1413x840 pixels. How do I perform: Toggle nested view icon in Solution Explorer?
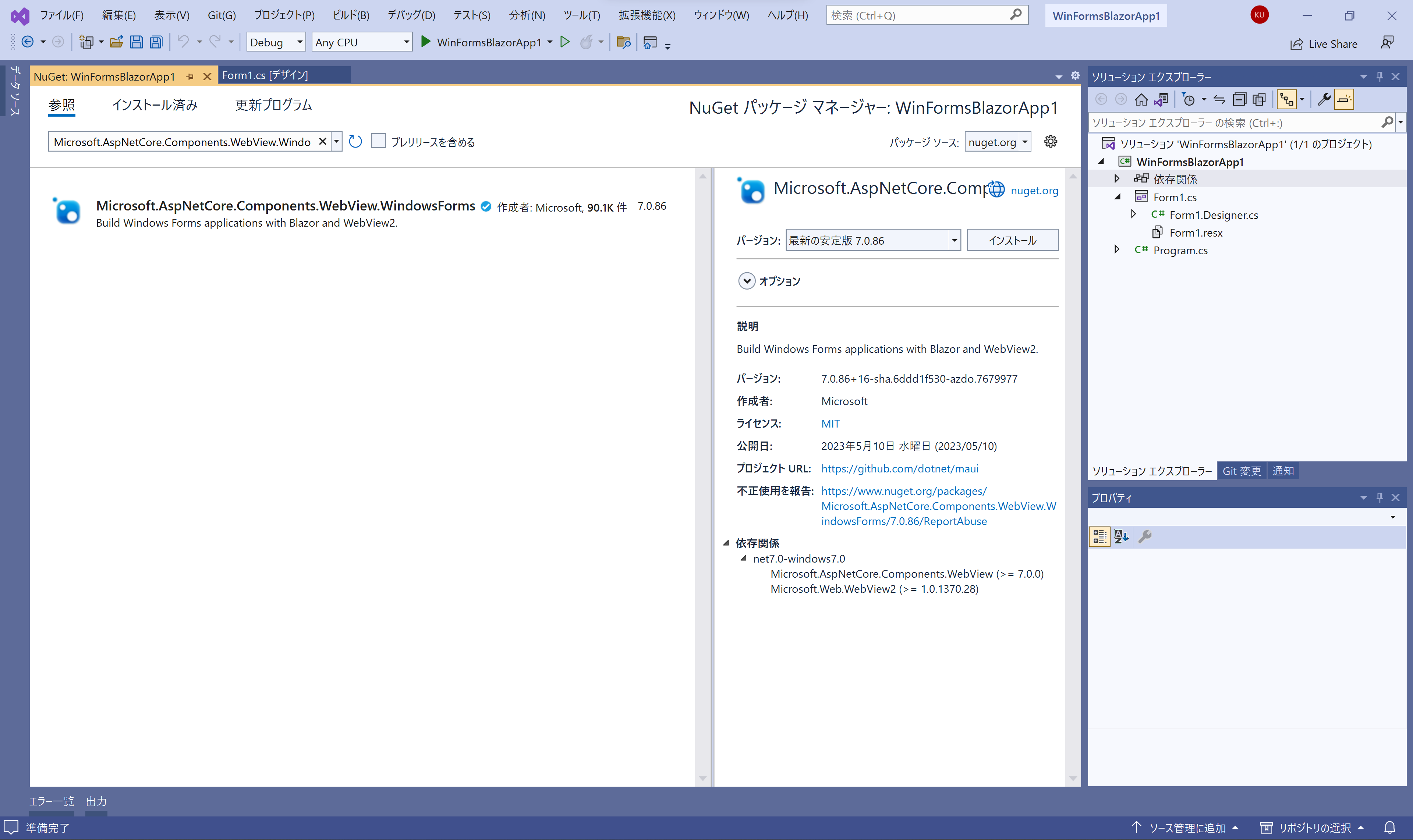click(1287, 100)
